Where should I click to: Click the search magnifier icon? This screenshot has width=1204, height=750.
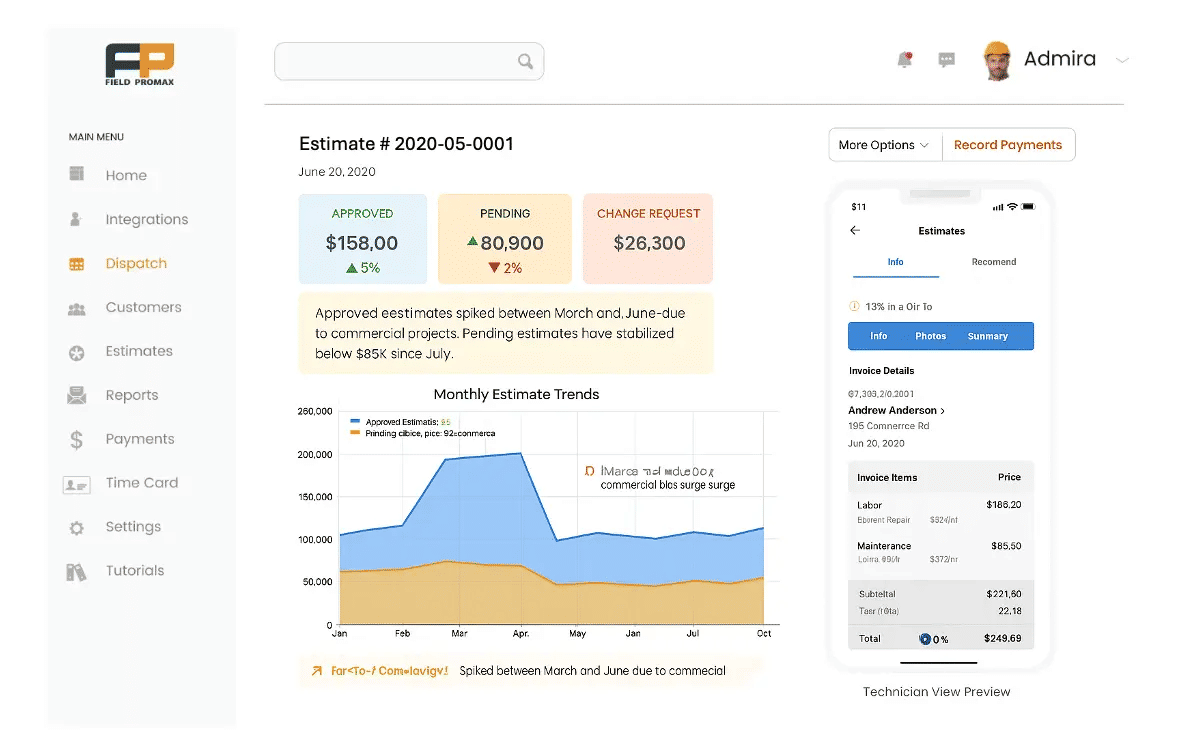[x=525, y=62]
